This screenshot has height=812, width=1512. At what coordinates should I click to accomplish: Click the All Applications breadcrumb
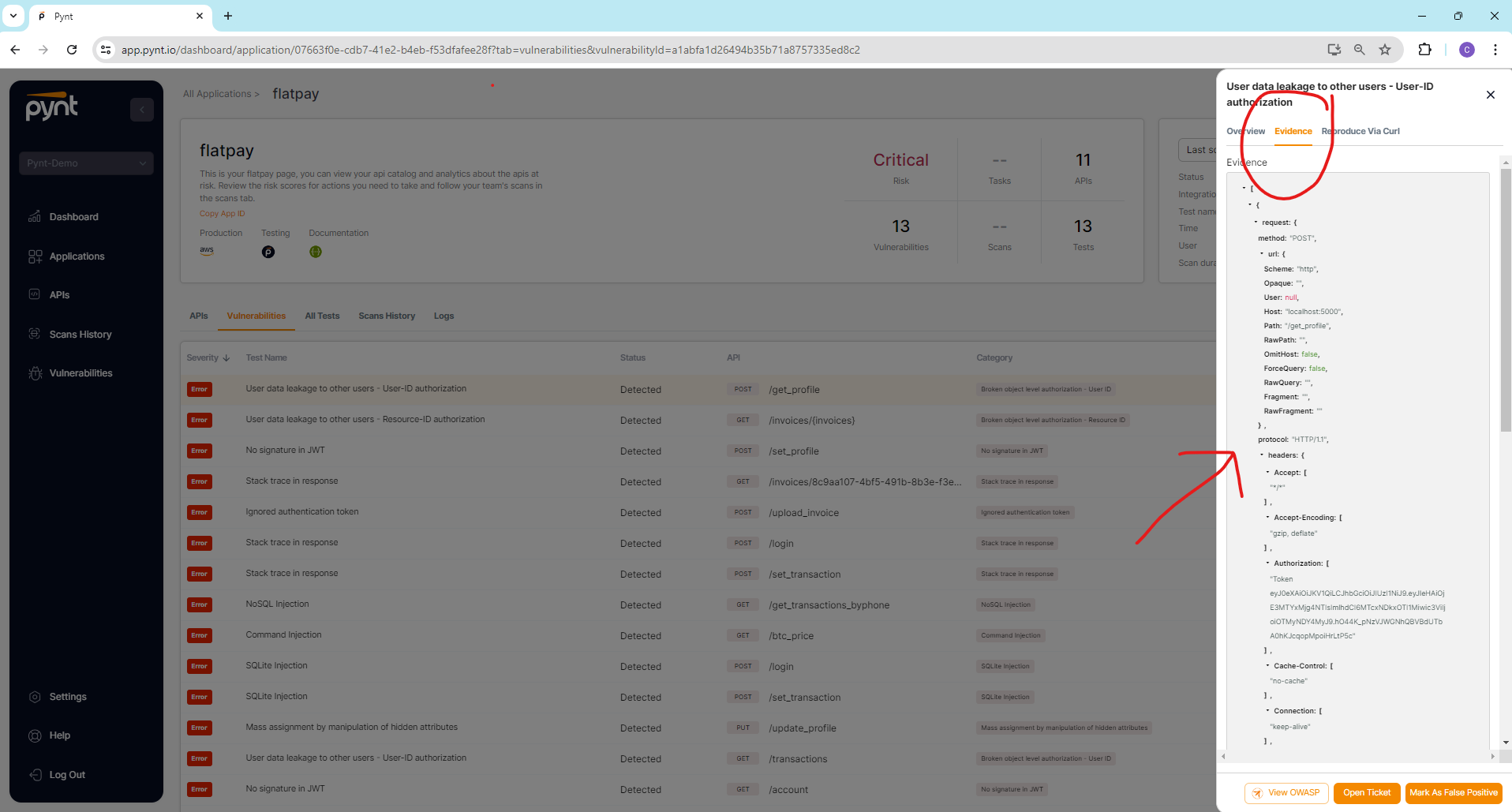pos(217,94)
